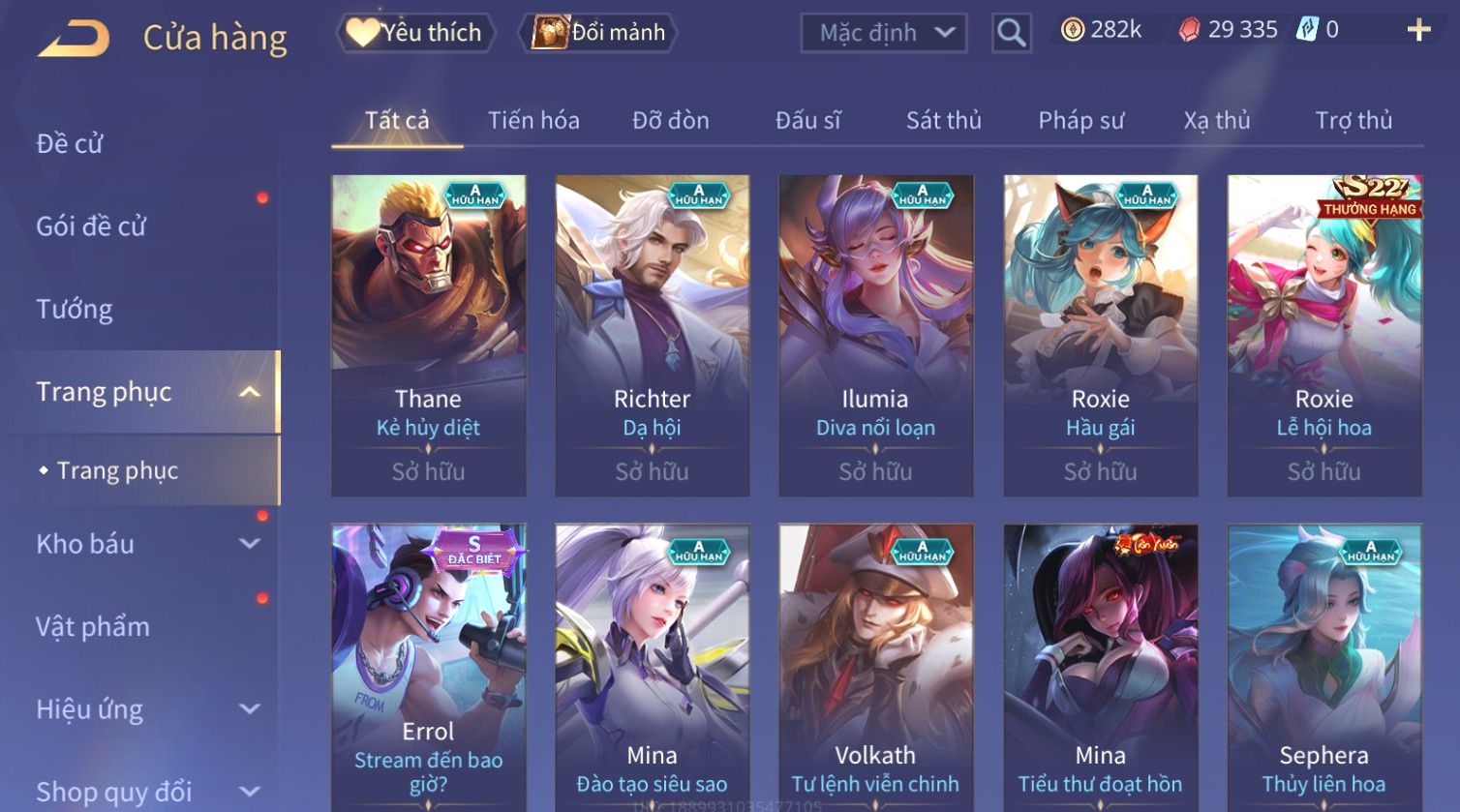1460x812 pixels.
Task: Open Đổi mảnh chest exchange button
Action: click(598, 33)
